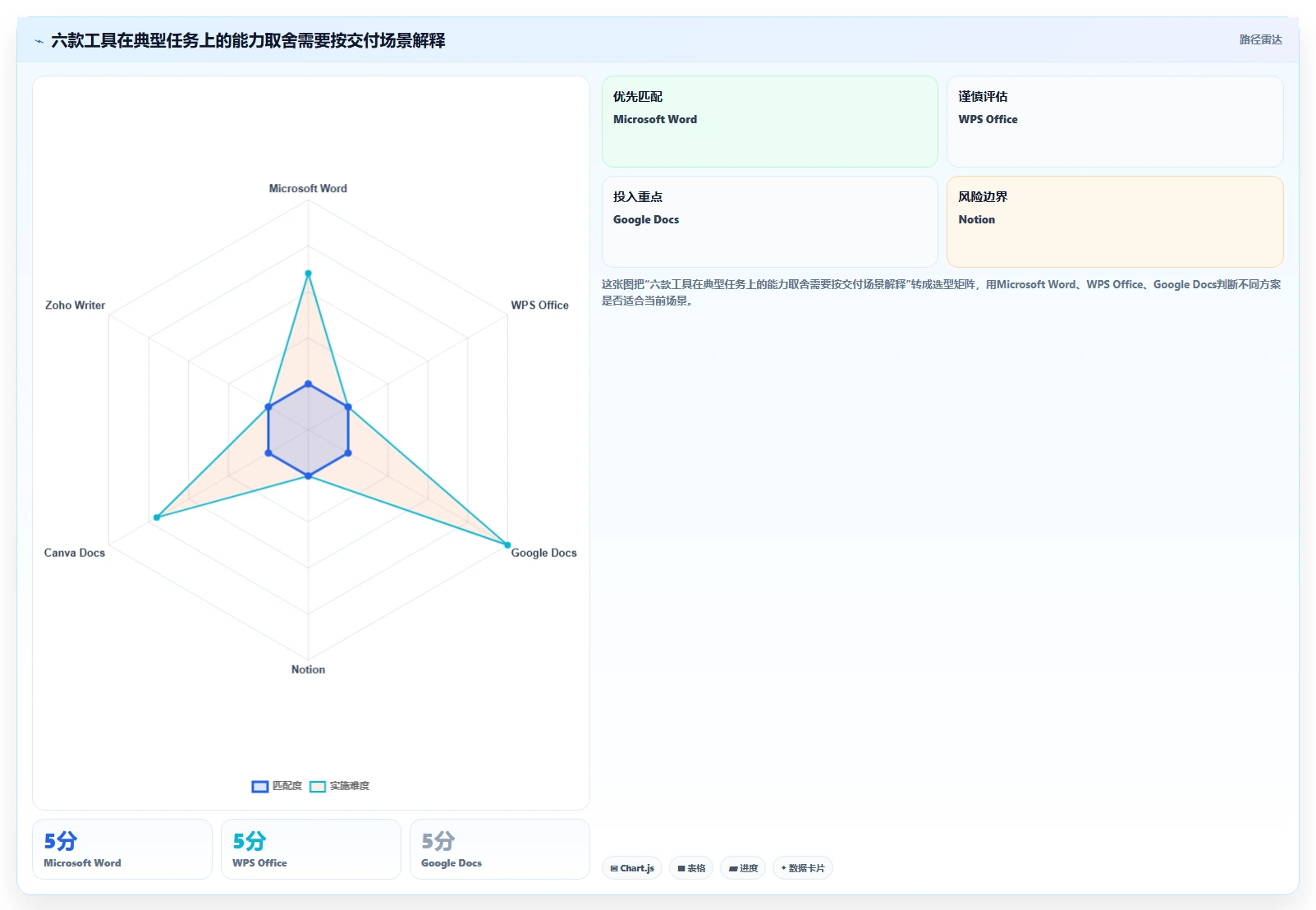This screenshot has width=1316, height=910.
Task: Click the Notion radar axis label
Action: click(308, 669)
